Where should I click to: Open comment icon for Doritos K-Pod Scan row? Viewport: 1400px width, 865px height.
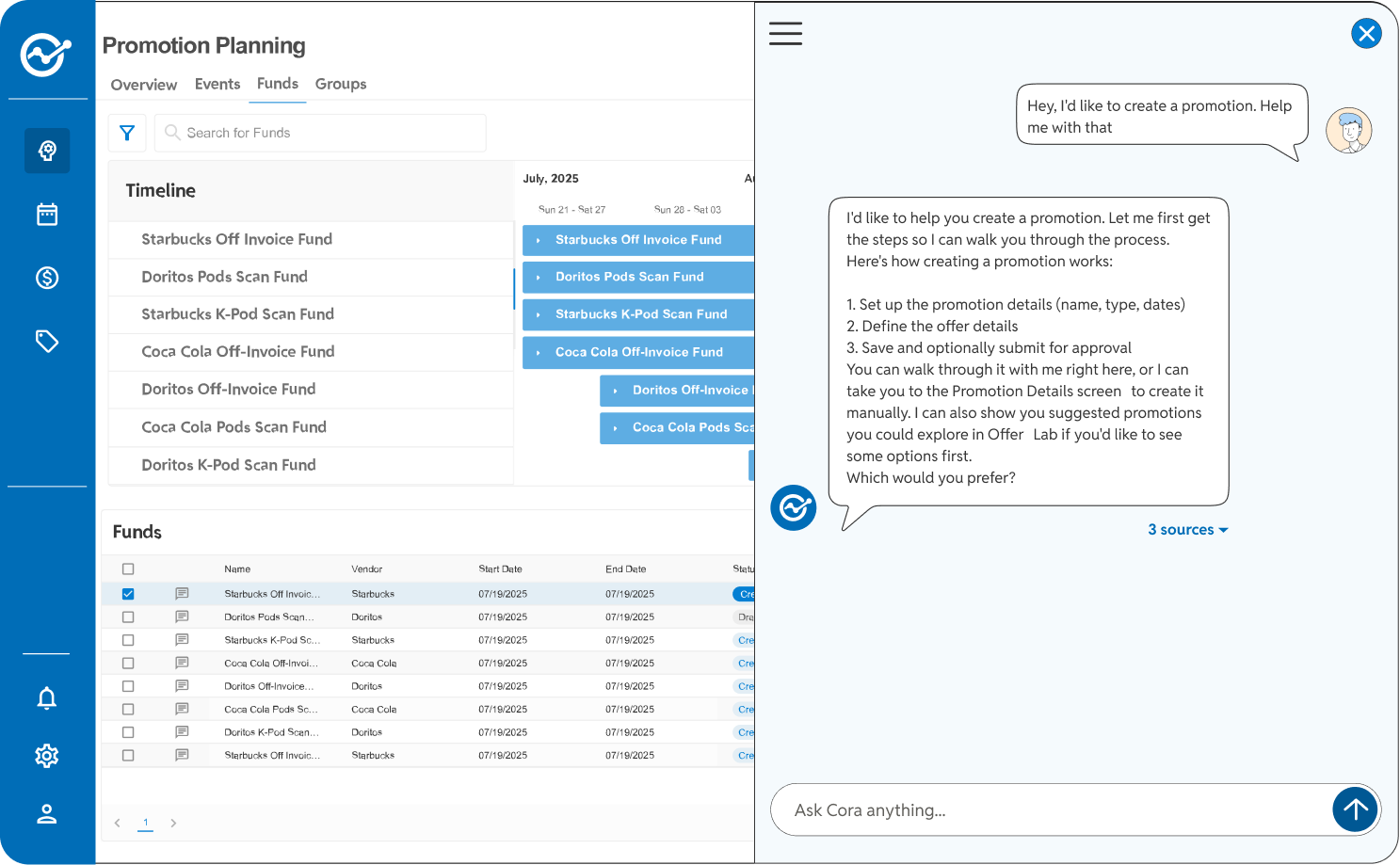tap(182, 732)
